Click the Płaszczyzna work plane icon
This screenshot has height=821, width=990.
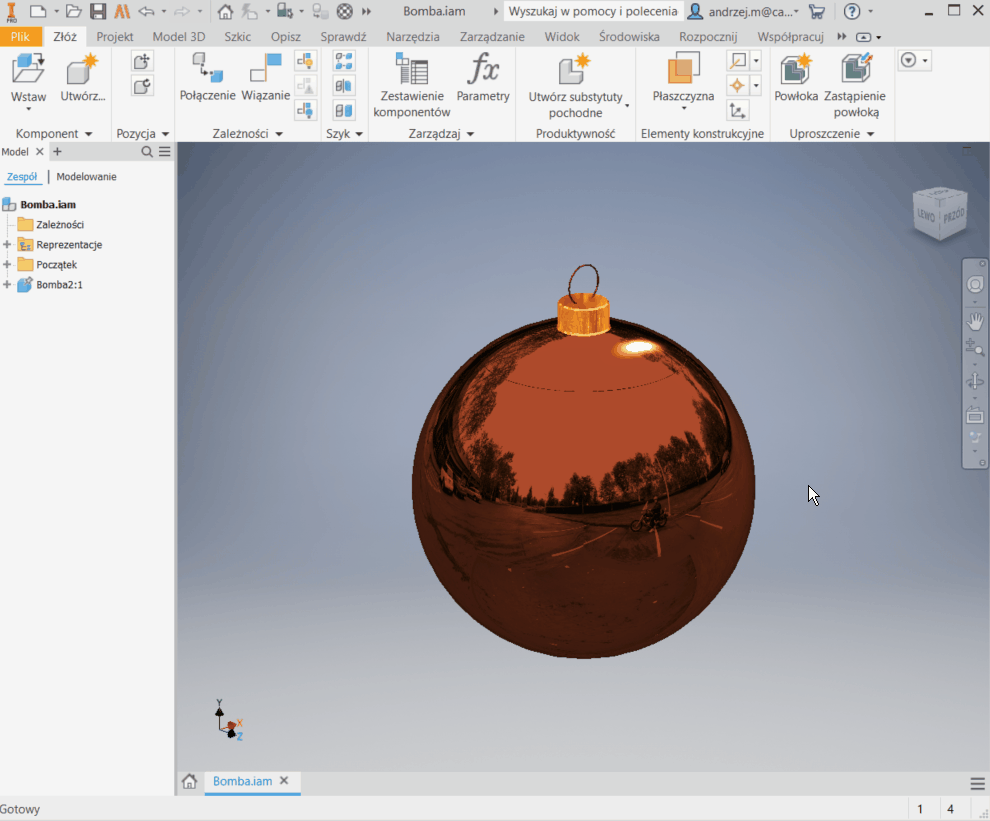[x=683, y=69]
